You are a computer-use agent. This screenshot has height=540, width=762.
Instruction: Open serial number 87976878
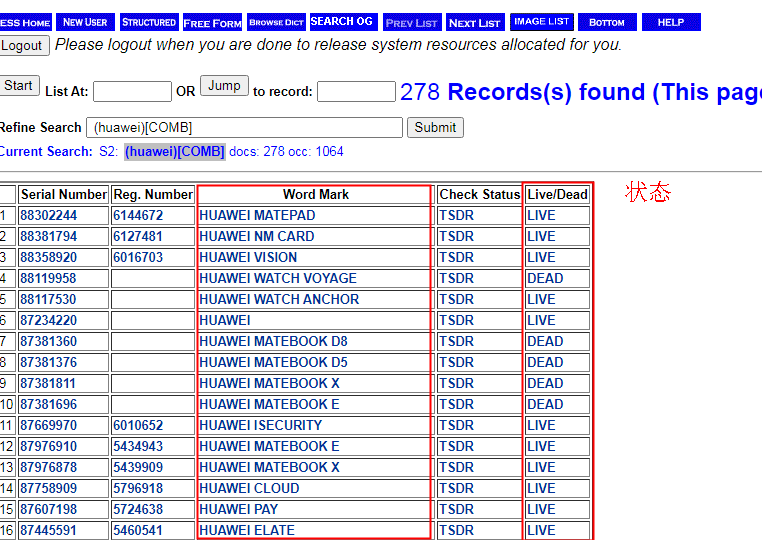click(49, 467)
